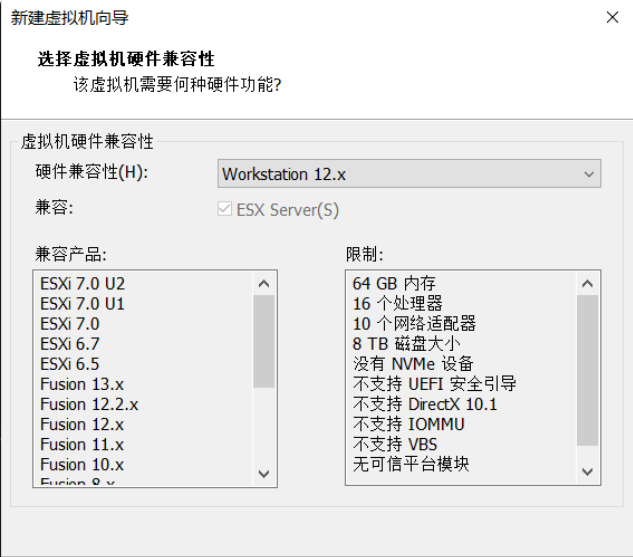This screenshot has width=633, height=557.
Task: Click the compatible products scrollbar thumb
Action: click(264, 341)
